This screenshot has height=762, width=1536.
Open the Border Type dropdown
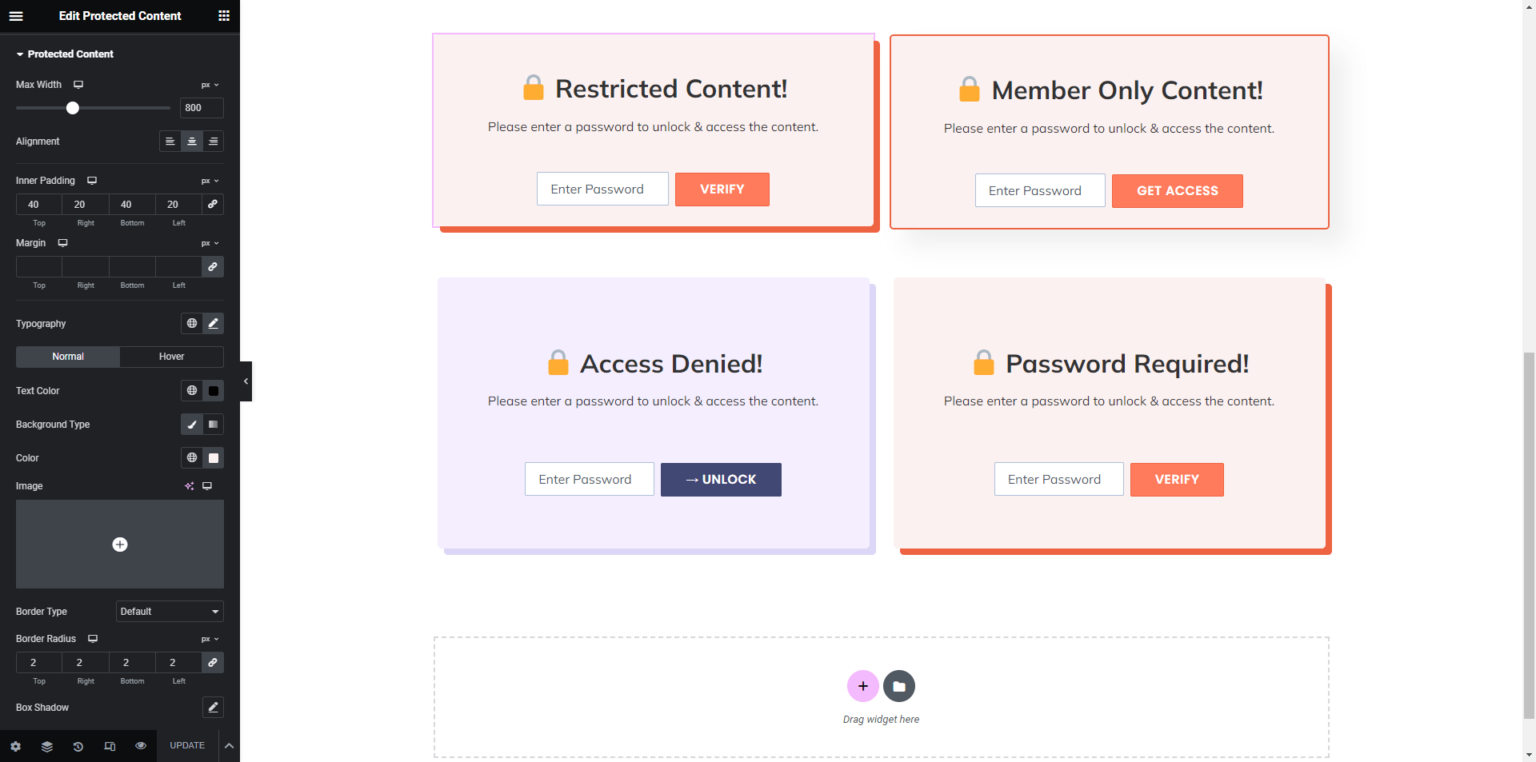click(170, 611)
